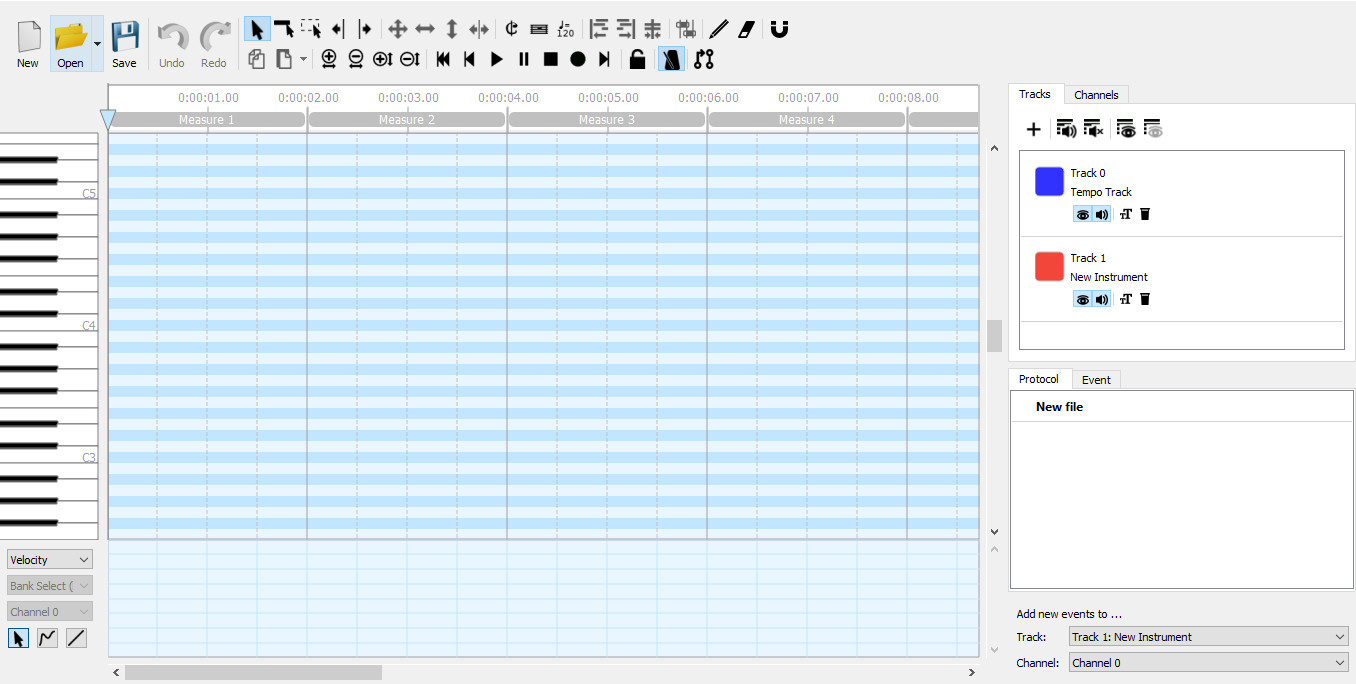Mute all tracks using the panel icon
This screenshot has width=1356, height=684.
[x=1095, y=128]
